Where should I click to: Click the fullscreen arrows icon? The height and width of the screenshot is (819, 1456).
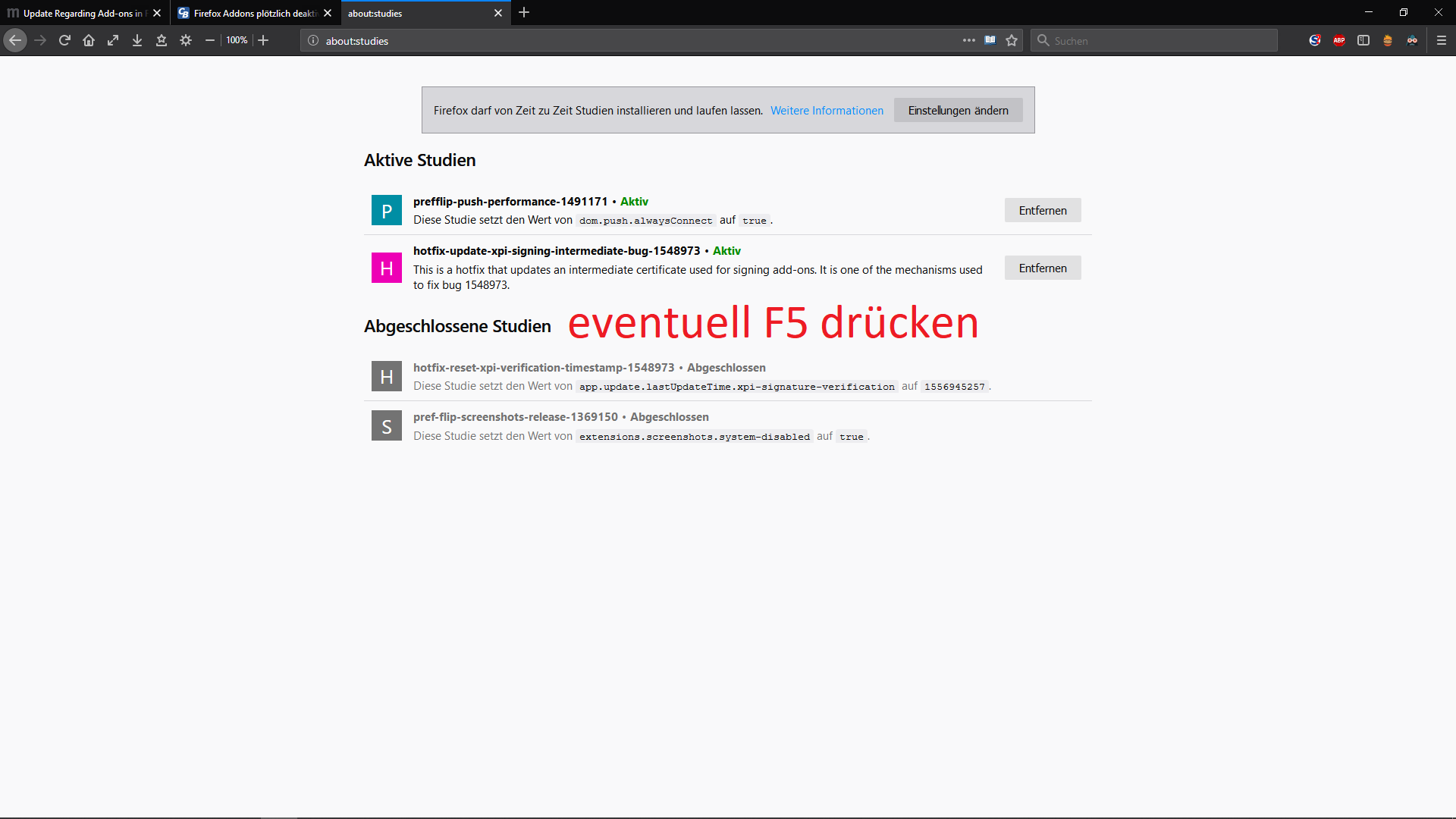(113, 40)
